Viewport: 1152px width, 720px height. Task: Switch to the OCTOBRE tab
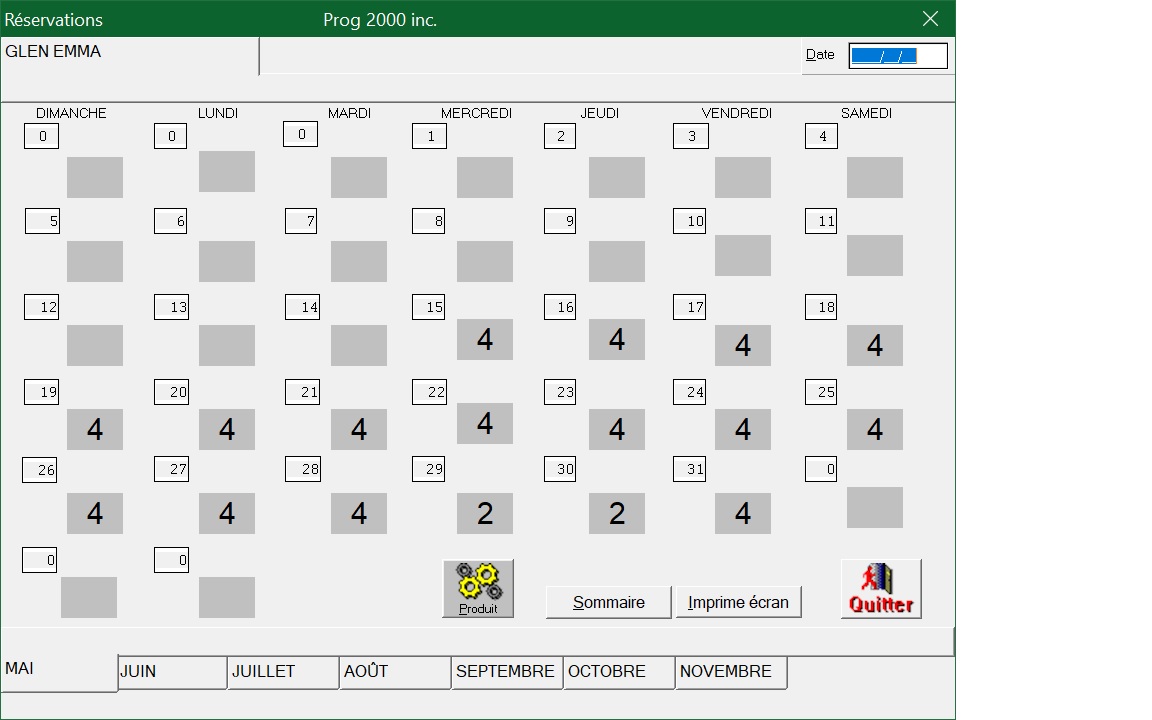click(x=619, y=672)
